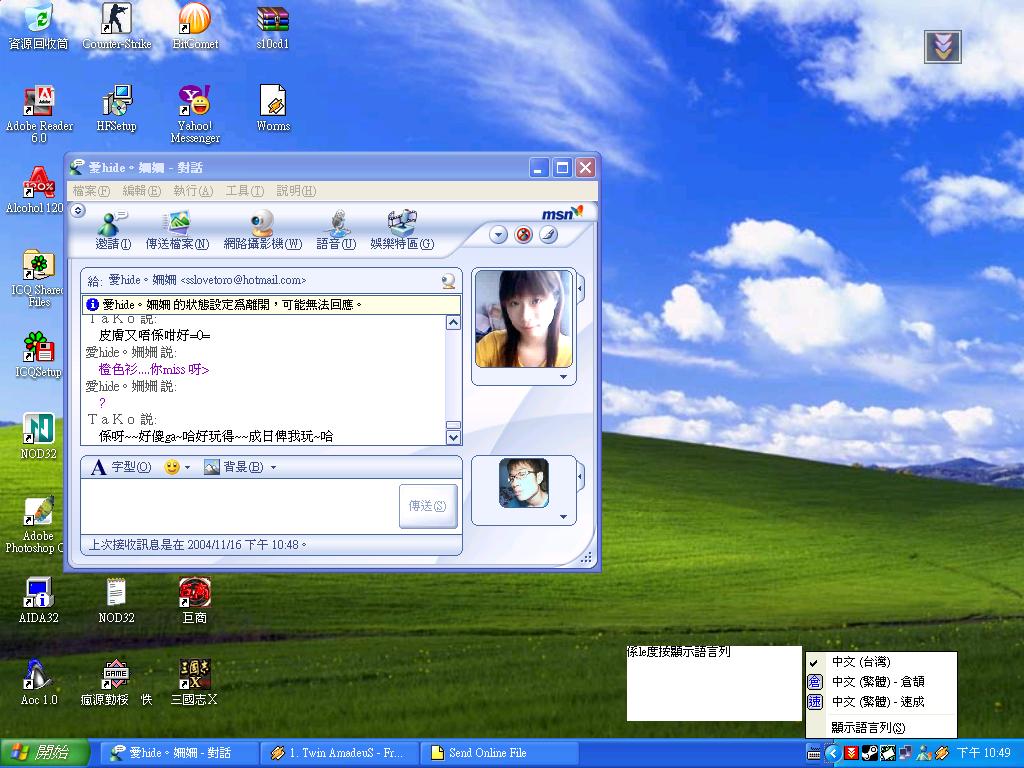Viewport: 1024px width, 768px height.
Task: Select the 巨商 game shortcut
Action: (x=195, y=601)
